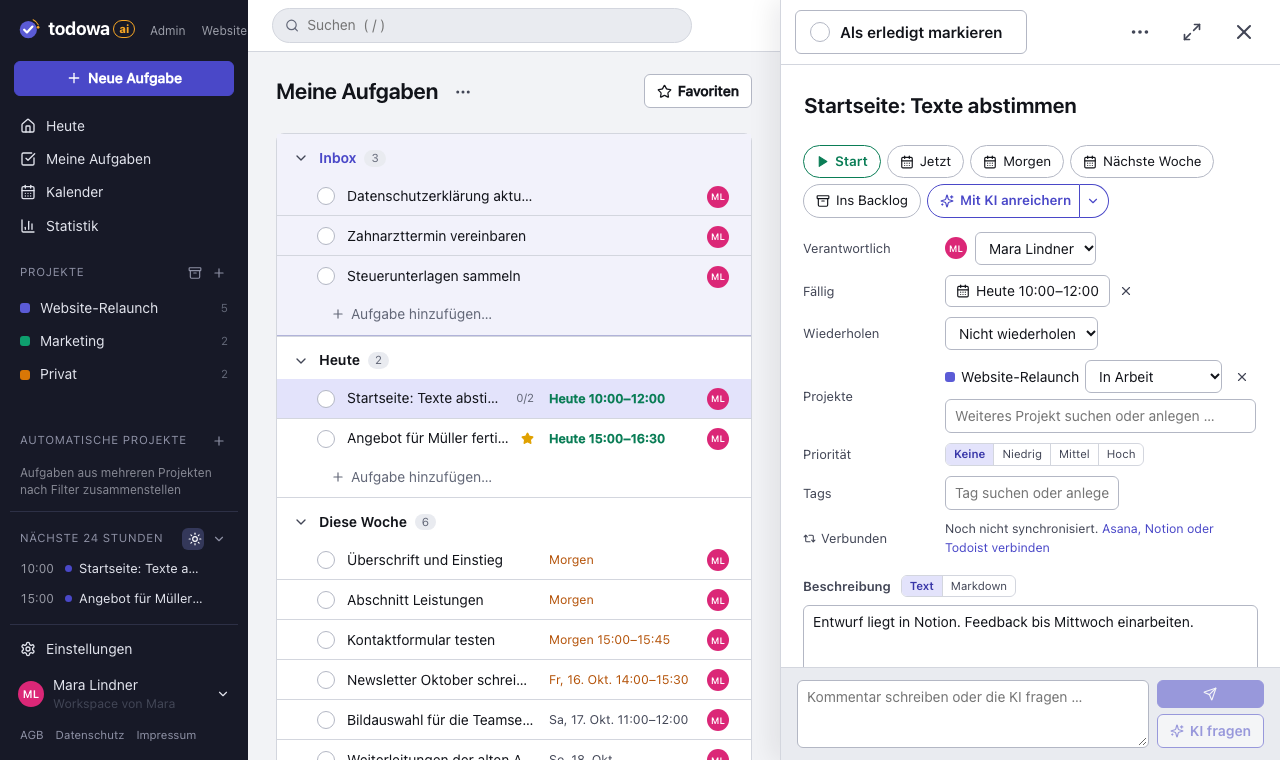Set priority to Mittel
1280x760 pixels.
click(x=1074, y=454)
